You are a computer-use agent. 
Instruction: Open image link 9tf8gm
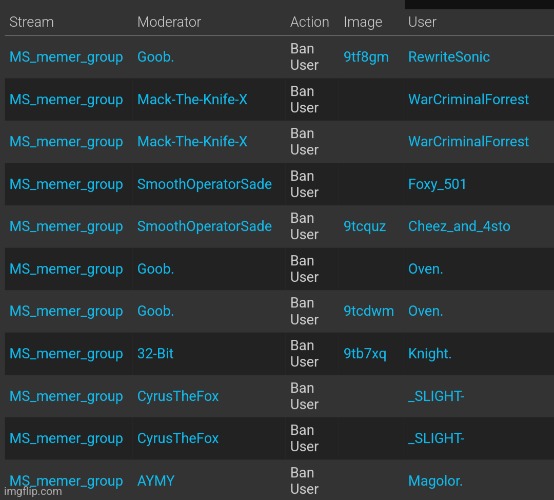point(366,57)
